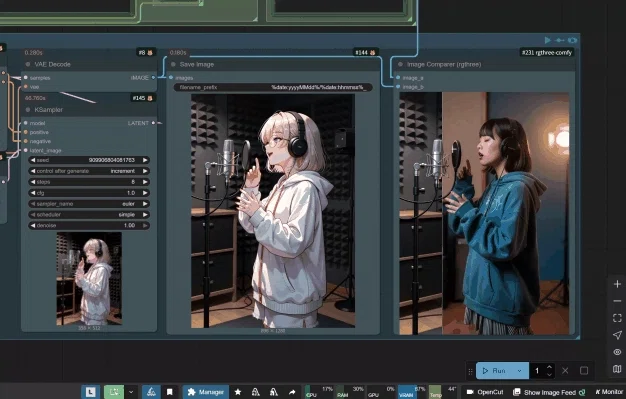Click the image_b input socket
The height and width of the screenshot is (399, 626).
398,87
